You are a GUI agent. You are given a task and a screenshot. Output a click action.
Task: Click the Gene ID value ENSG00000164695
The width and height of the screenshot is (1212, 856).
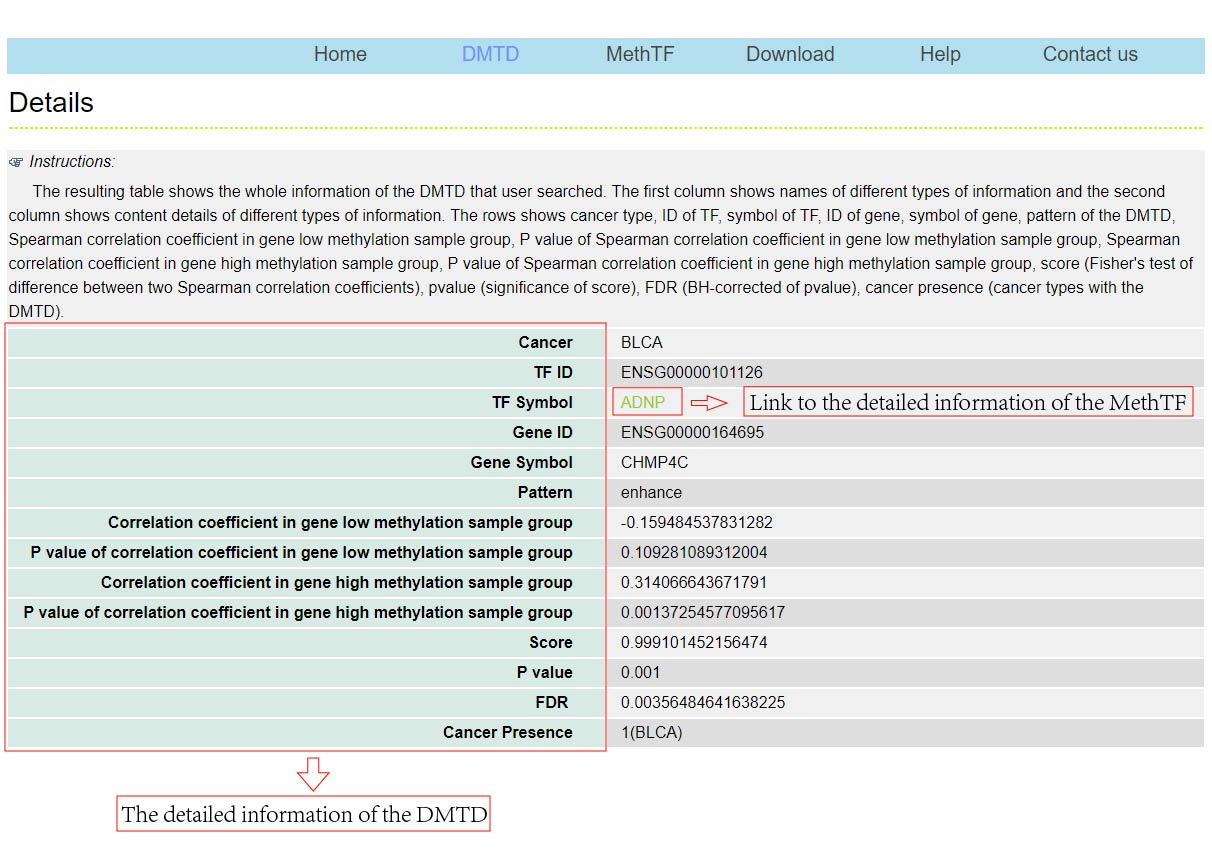[x=692, y=433]
